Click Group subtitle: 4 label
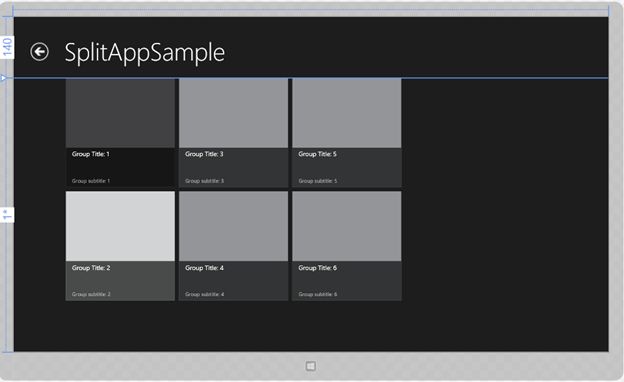The height and width of the screenshot is (382, 624). (204, 294)
